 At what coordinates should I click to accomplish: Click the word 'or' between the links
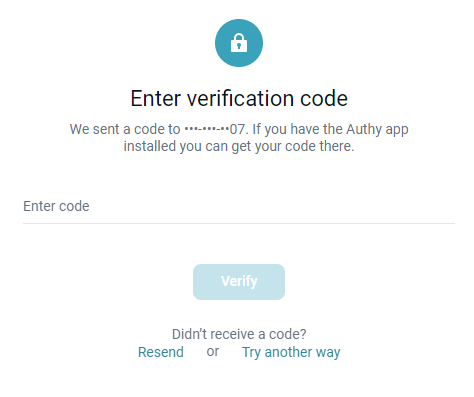[213, 351]
